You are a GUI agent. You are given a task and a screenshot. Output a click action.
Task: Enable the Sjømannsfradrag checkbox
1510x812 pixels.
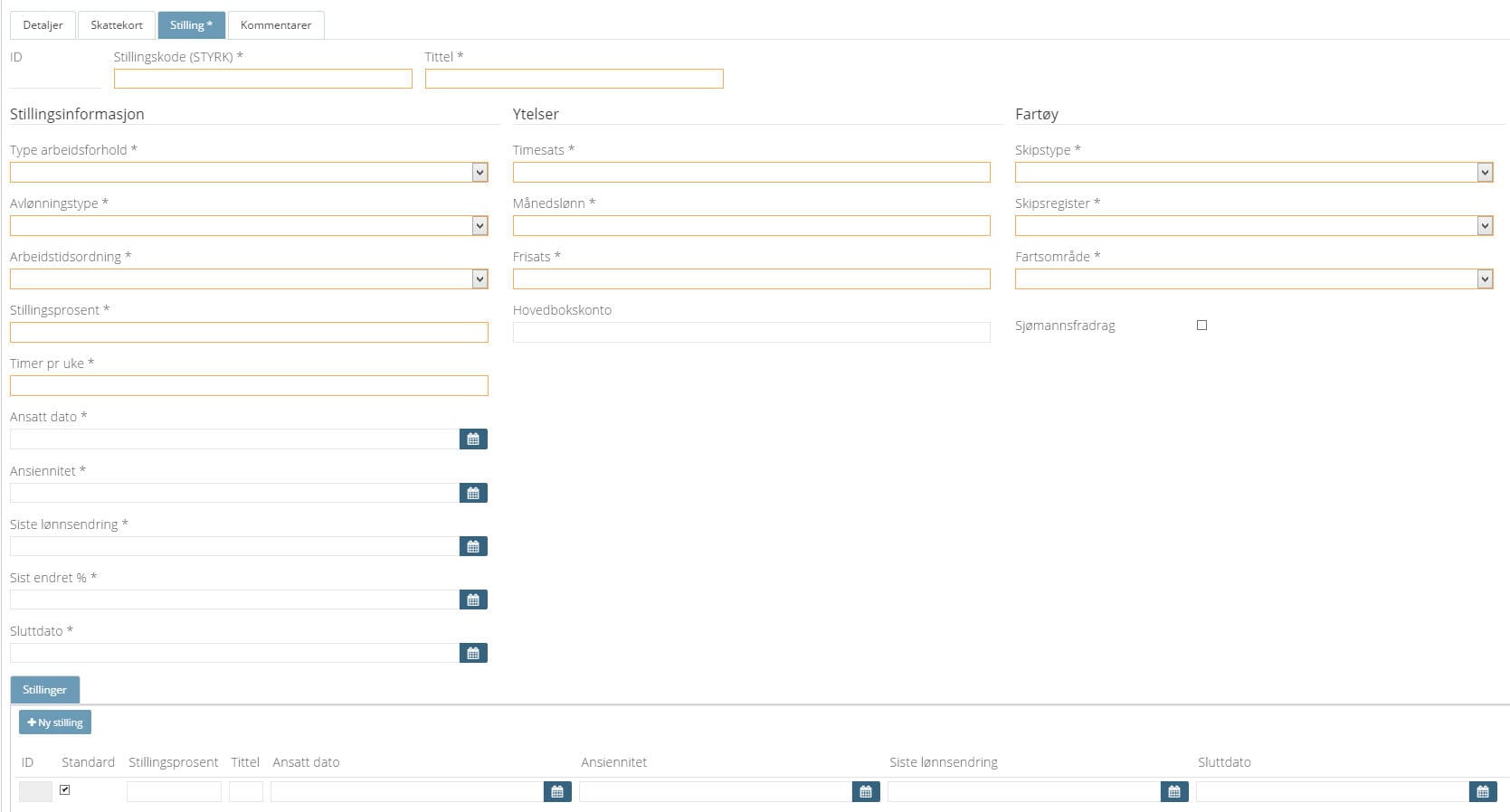(1201, 326)
